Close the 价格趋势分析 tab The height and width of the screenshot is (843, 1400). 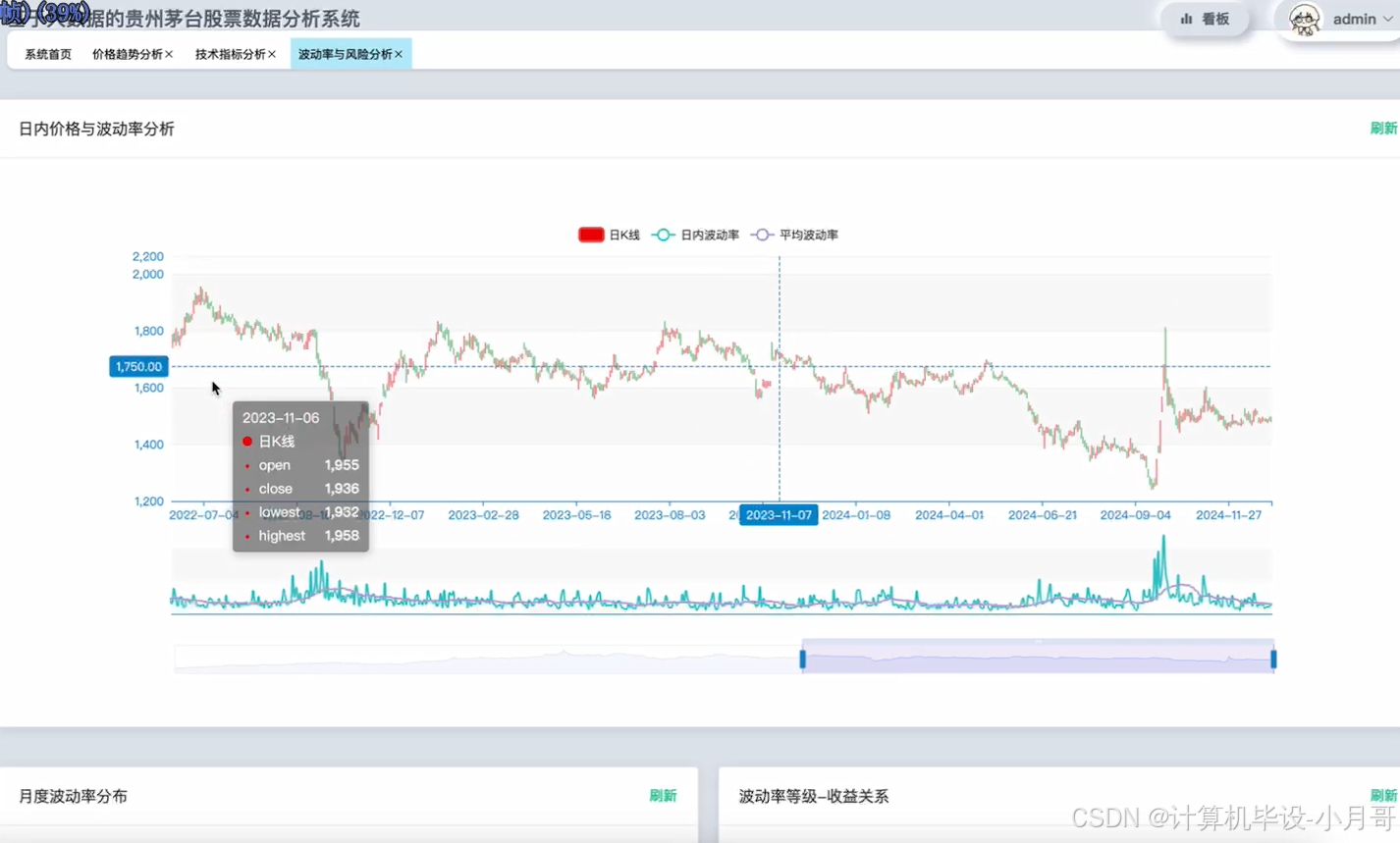click(x=169, y=55)
